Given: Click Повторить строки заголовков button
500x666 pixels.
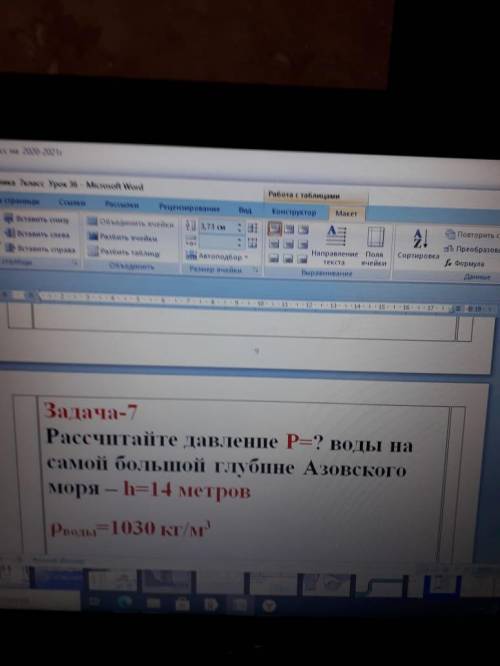Looking at the screenshot, I should click(472, 234).
